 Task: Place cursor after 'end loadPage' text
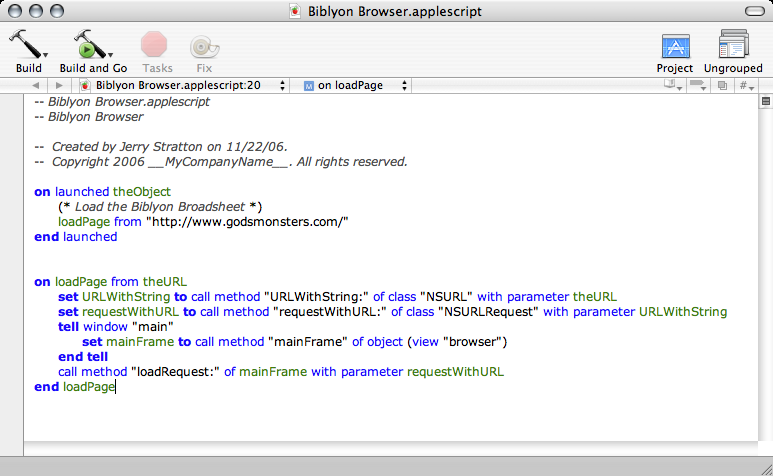(117, 387)
